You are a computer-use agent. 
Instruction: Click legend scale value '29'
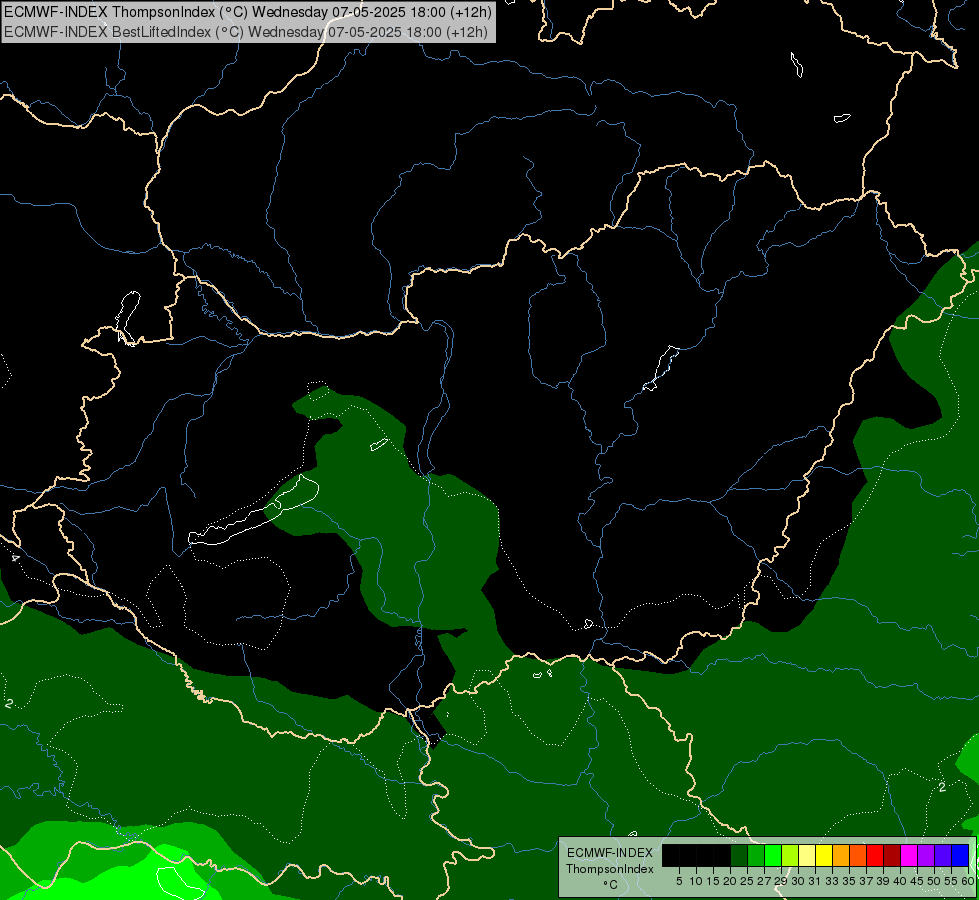pos(781,881)
